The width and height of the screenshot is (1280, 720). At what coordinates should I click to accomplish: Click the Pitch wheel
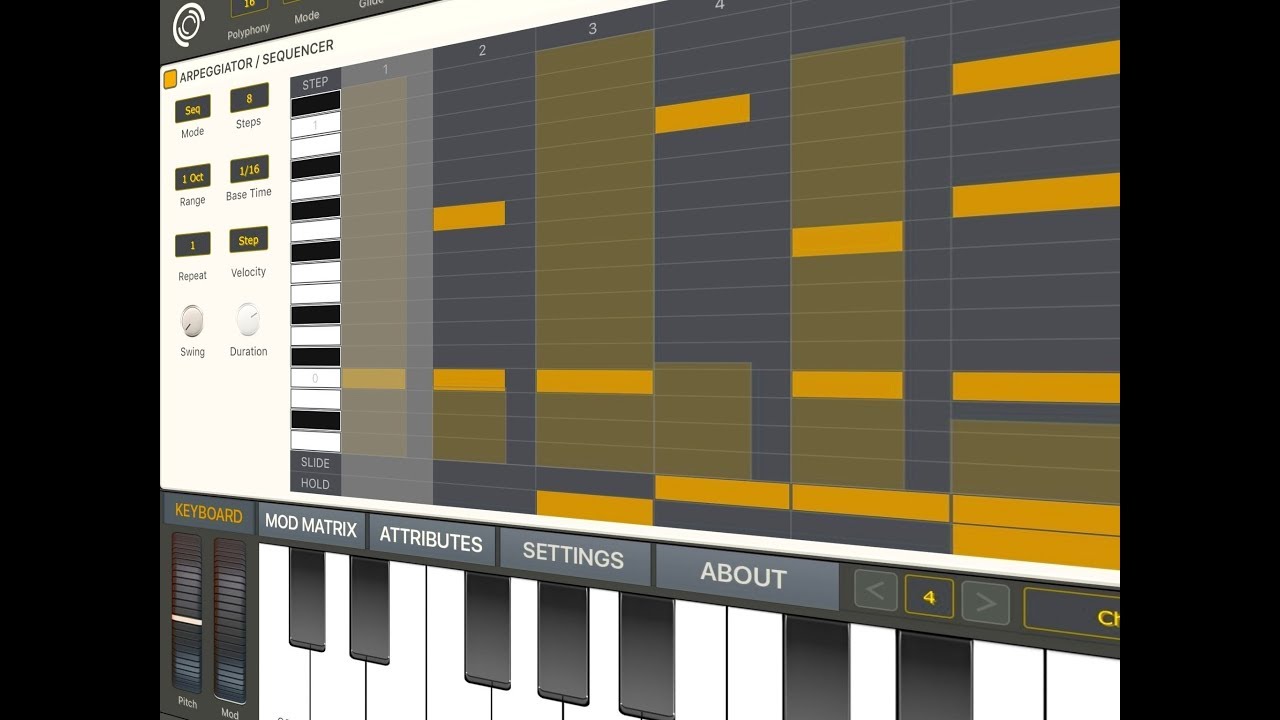pos(187,612)
